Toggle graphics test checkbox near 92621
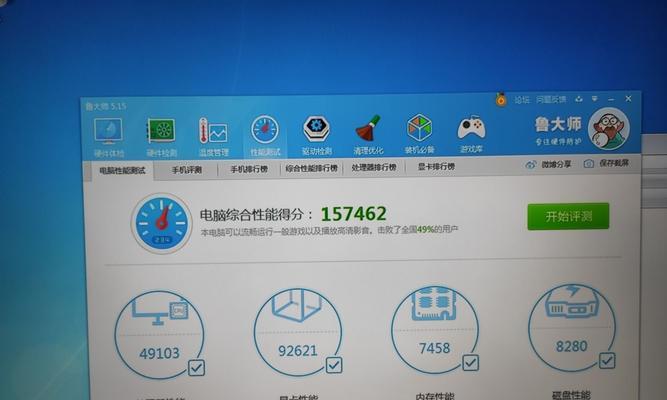This screenshot has width=667, height=400. tap(334, 365)
